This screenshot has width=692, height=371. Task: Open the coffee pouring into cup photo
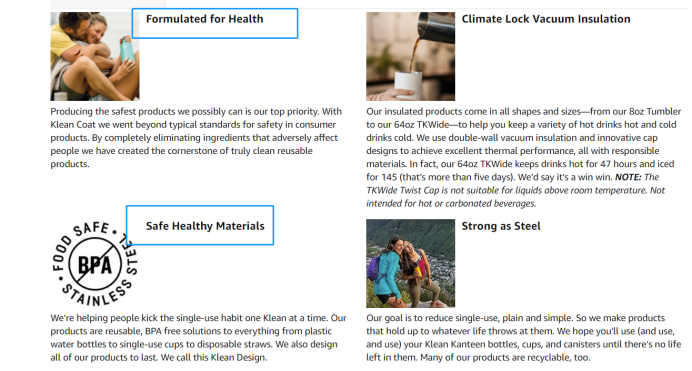[410, 56]
